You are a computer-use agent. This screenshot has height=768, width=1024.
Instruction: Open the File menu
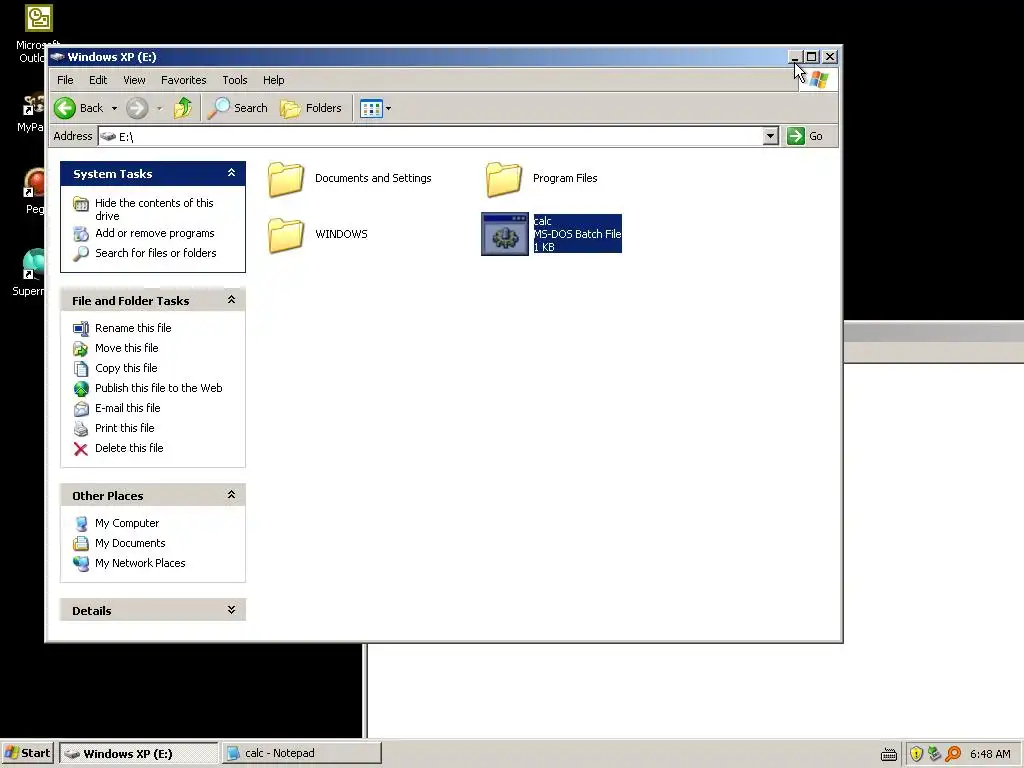pyautogui.click(x=65, y=80)
